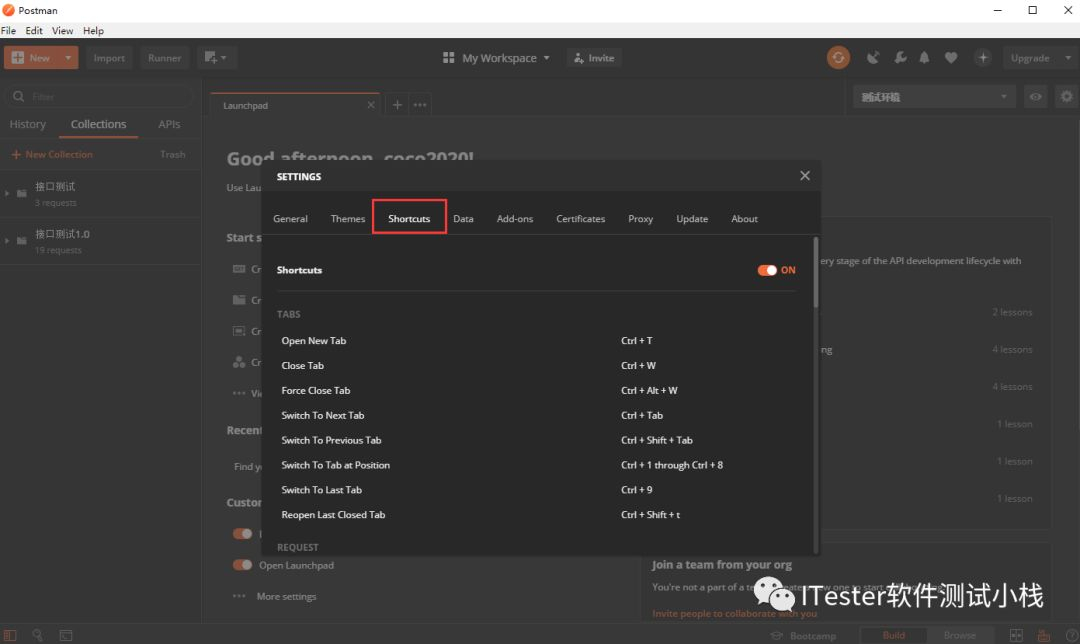Click the Upgrade button

pyautogui.click(x=1030, y=58)
